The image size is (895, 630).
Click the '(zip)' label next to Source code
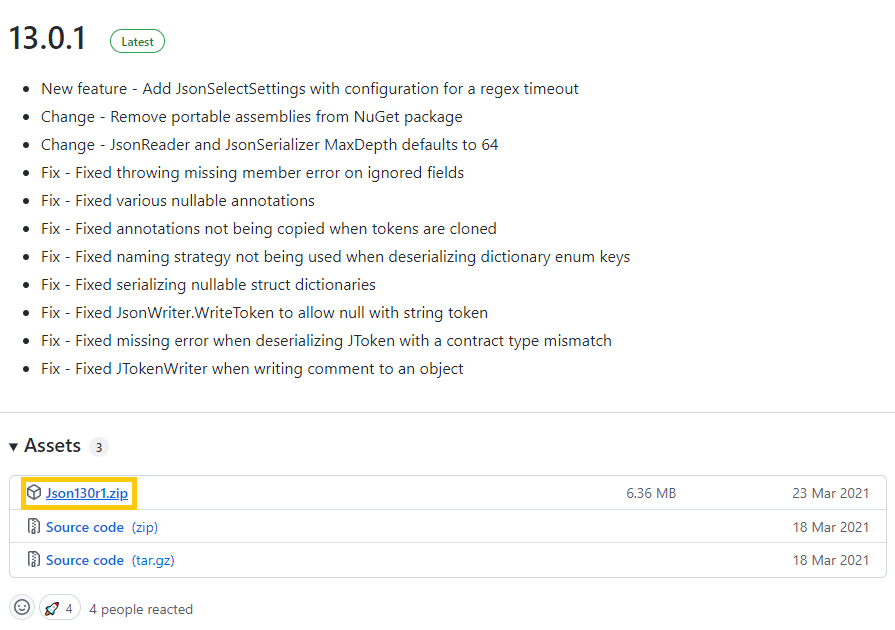pyautogui.click(x=145, y=527)
